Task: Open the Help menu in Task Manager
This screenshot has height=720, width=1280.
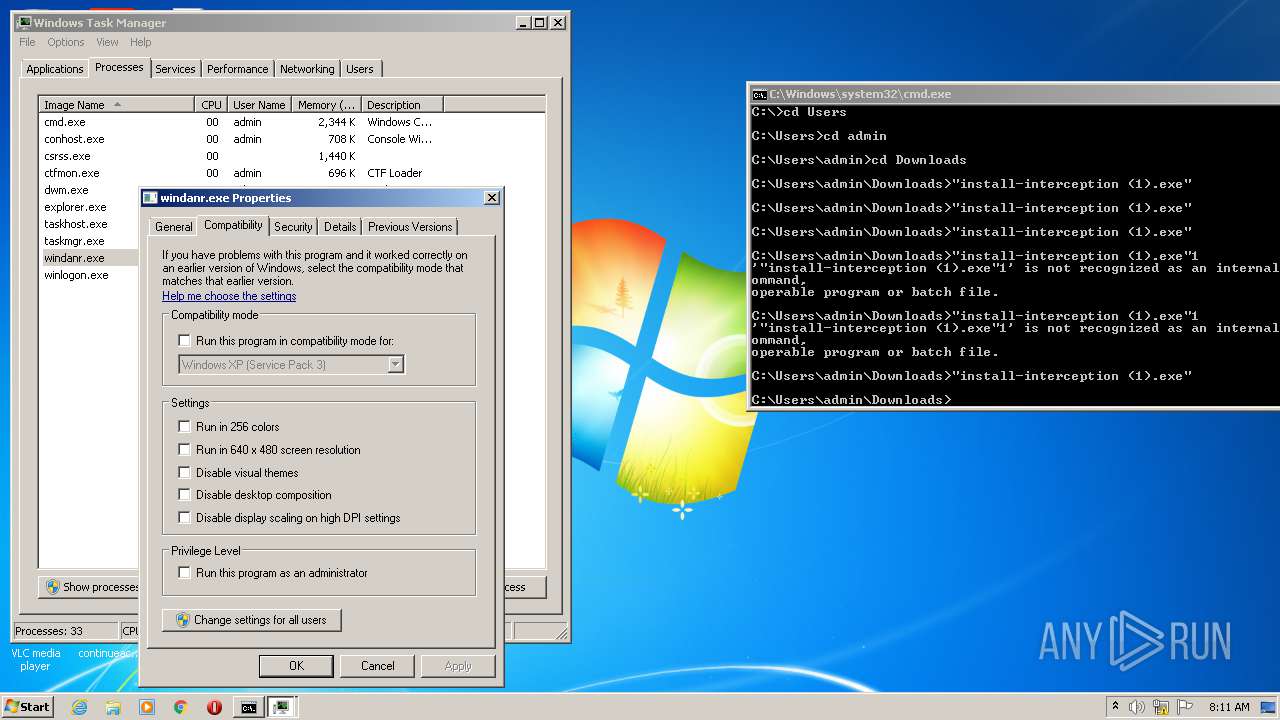Action: coord(141,42)
